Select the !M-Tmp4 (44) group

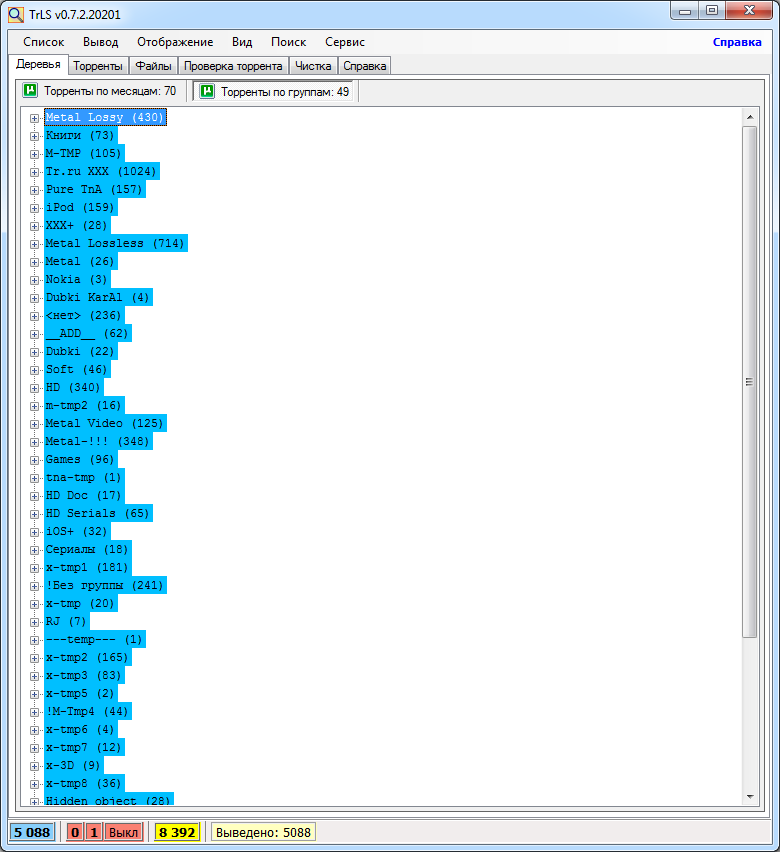click(x=88, y=711)
